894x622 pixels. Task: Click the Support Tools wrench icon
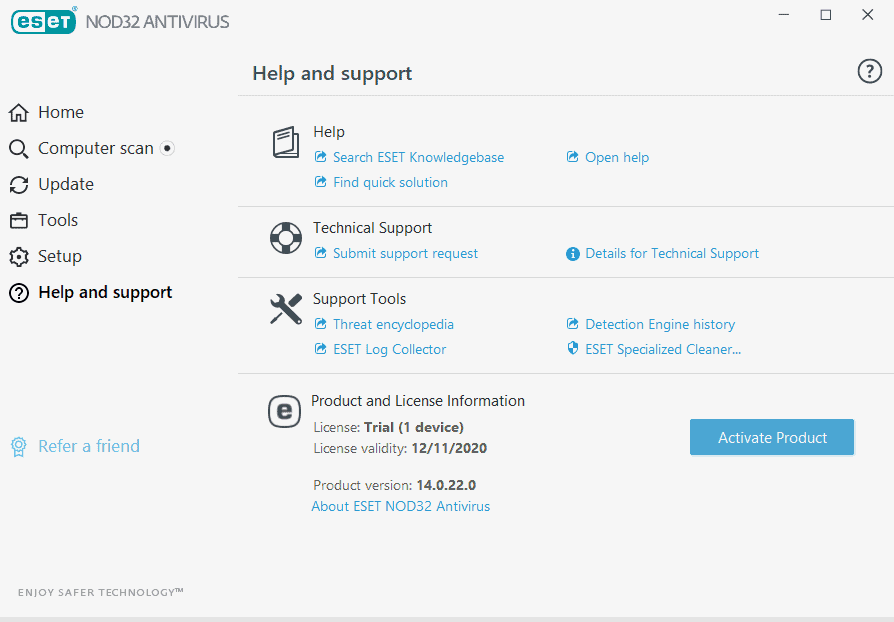click(x=285, y=310)
